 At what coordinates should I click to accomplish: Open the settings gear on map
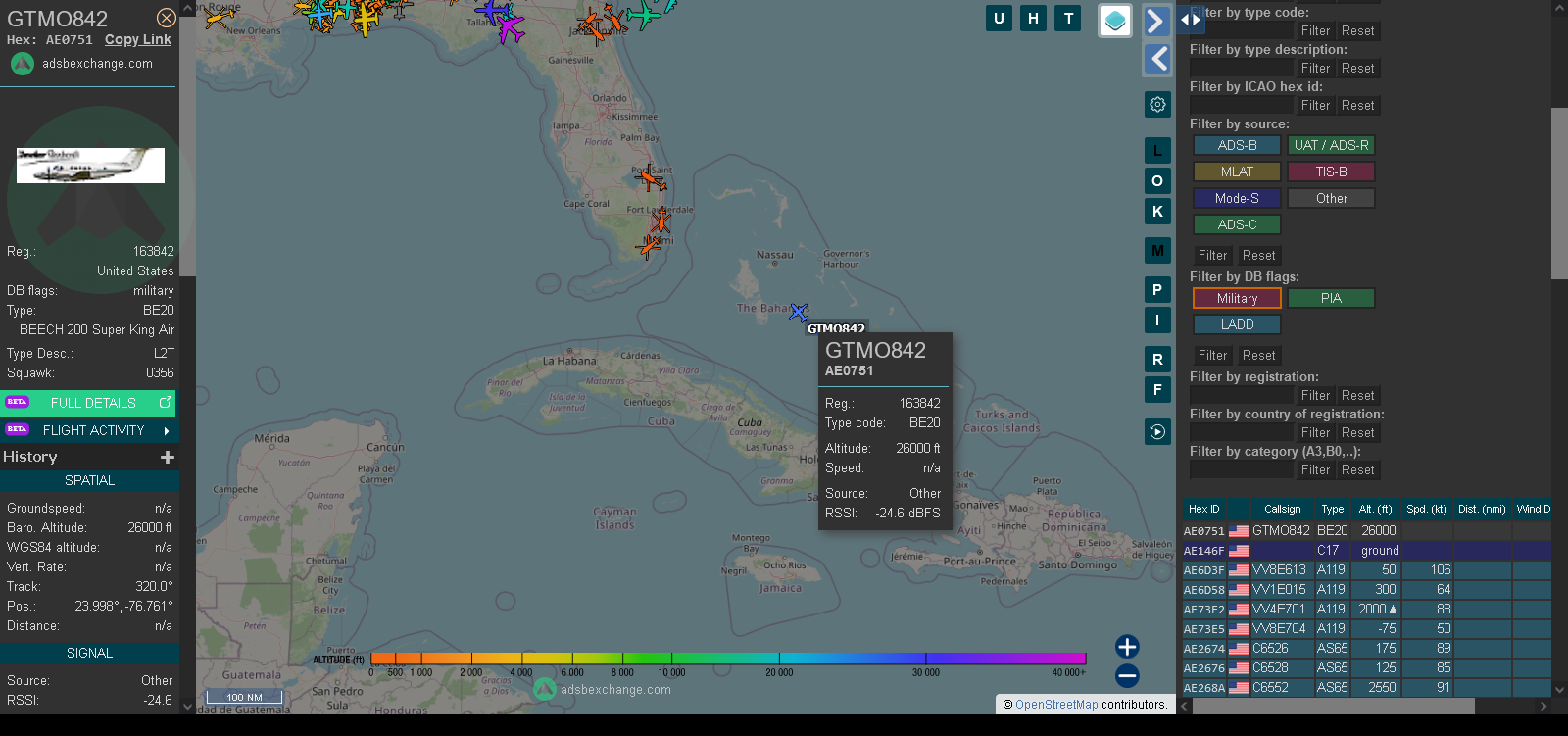1157,104
